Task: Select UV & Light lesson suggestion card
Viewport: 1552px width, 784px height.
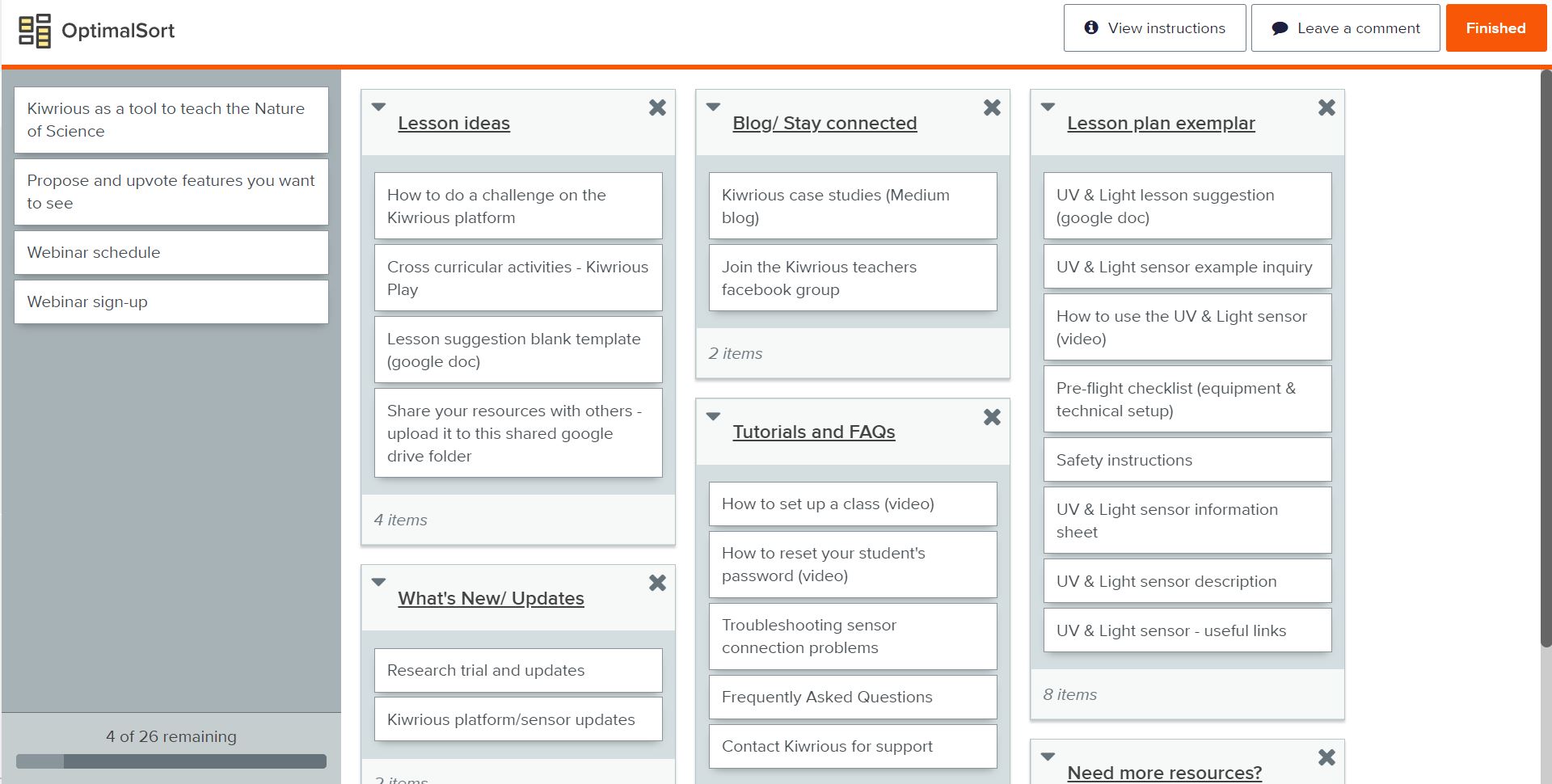Action: coord(1187,206)
